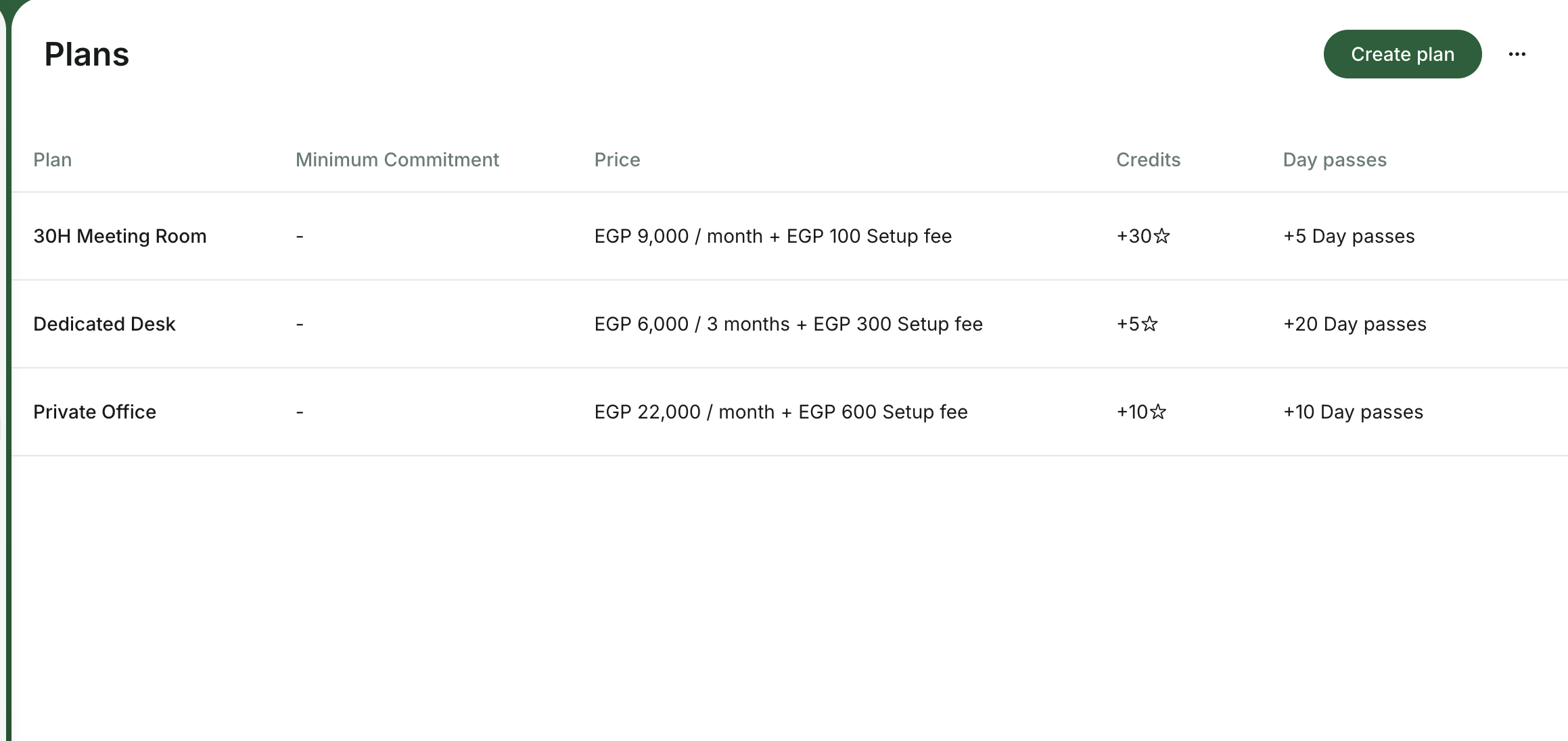Open the 30H Meeting Room plan
The height and width of the screenshot is (741, 1568).
click(x=120, y=236)
